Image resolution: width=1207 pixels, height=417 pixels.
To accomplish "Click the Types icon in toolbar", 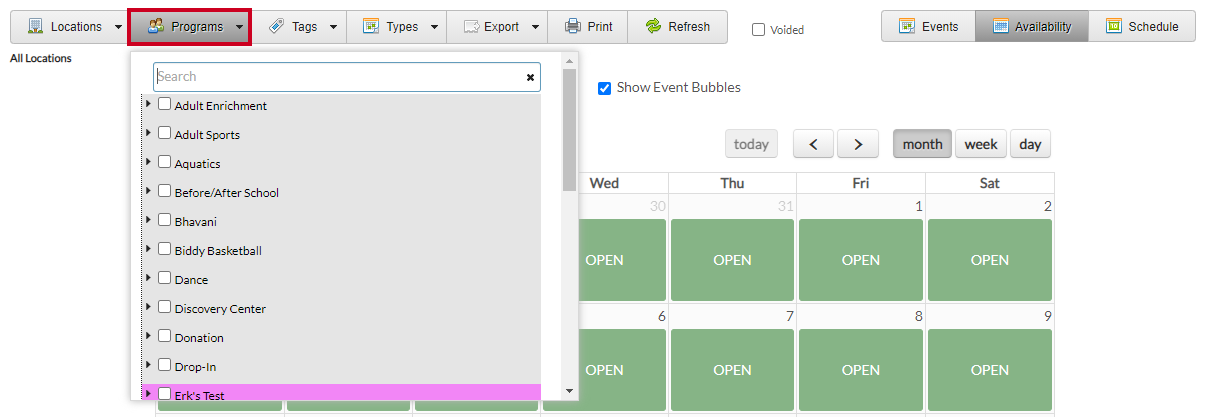I will point(371,27).
